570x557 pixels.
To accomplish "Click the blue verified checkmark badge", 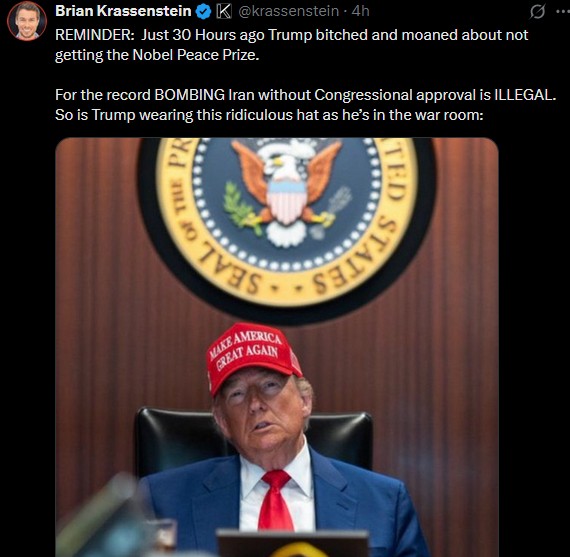I will [x=203, y=12].
